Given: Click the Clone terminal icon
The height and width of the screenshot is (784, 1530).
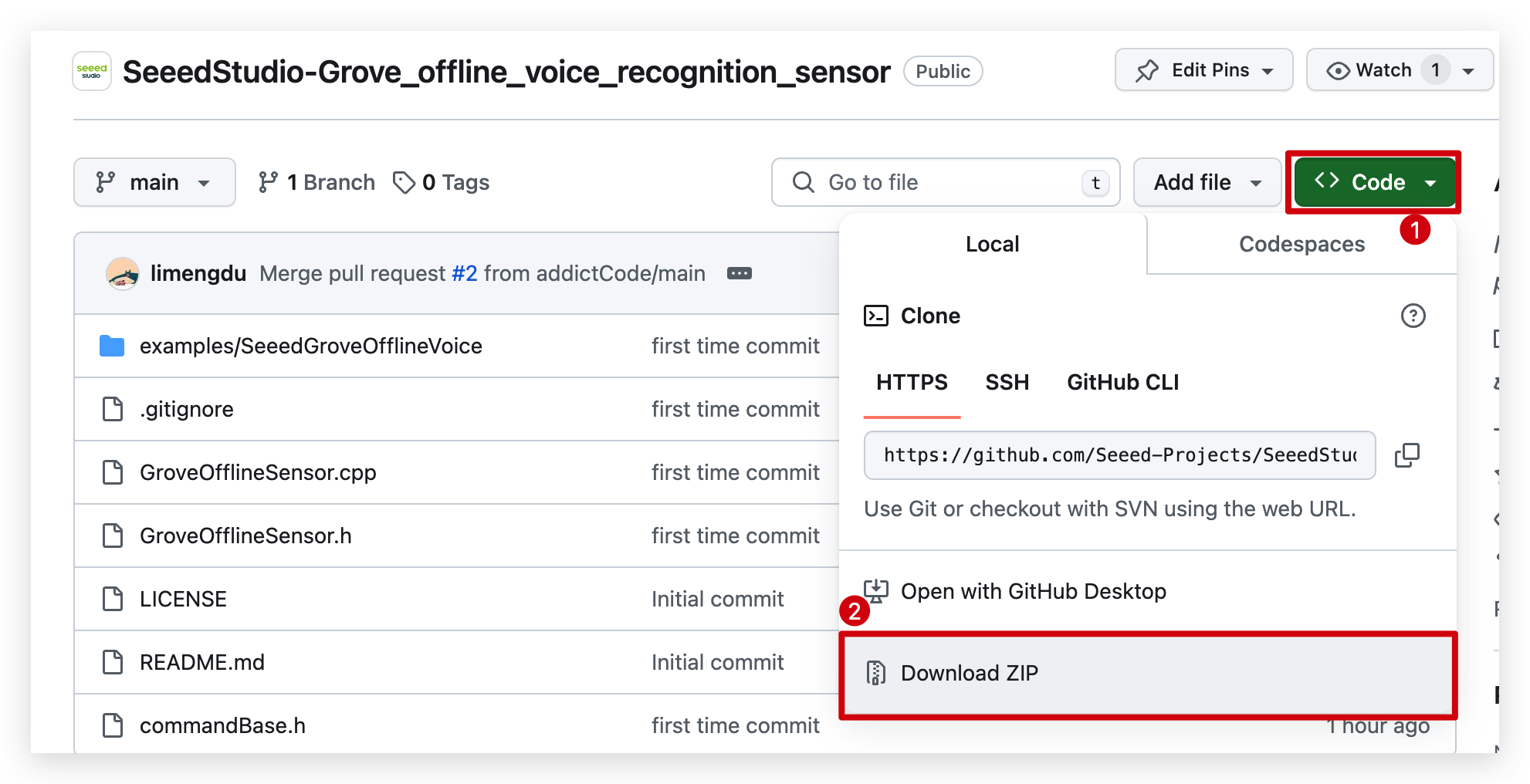Looking at the screenshot, I should pos(875,316).
